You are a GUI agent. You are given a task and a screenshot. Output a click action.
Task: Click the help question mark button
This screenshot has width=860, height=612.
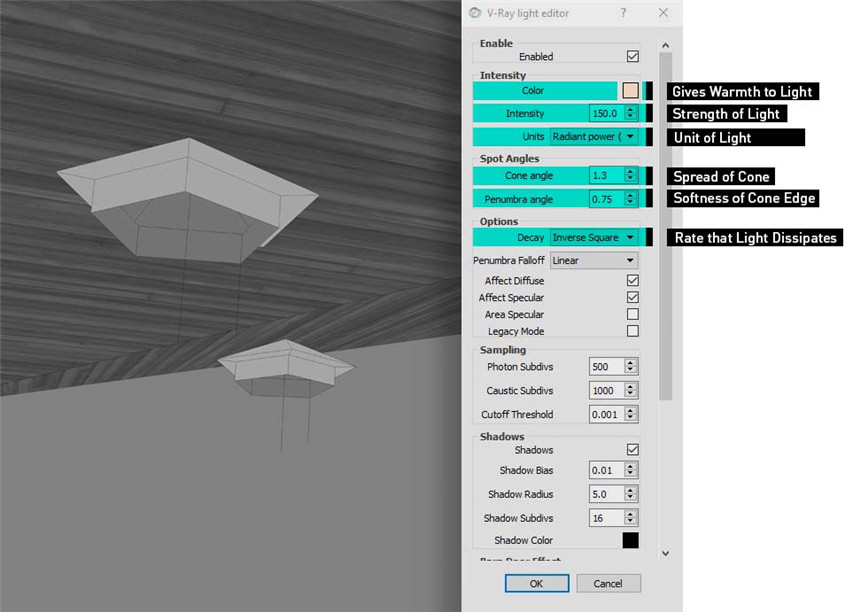623,13
